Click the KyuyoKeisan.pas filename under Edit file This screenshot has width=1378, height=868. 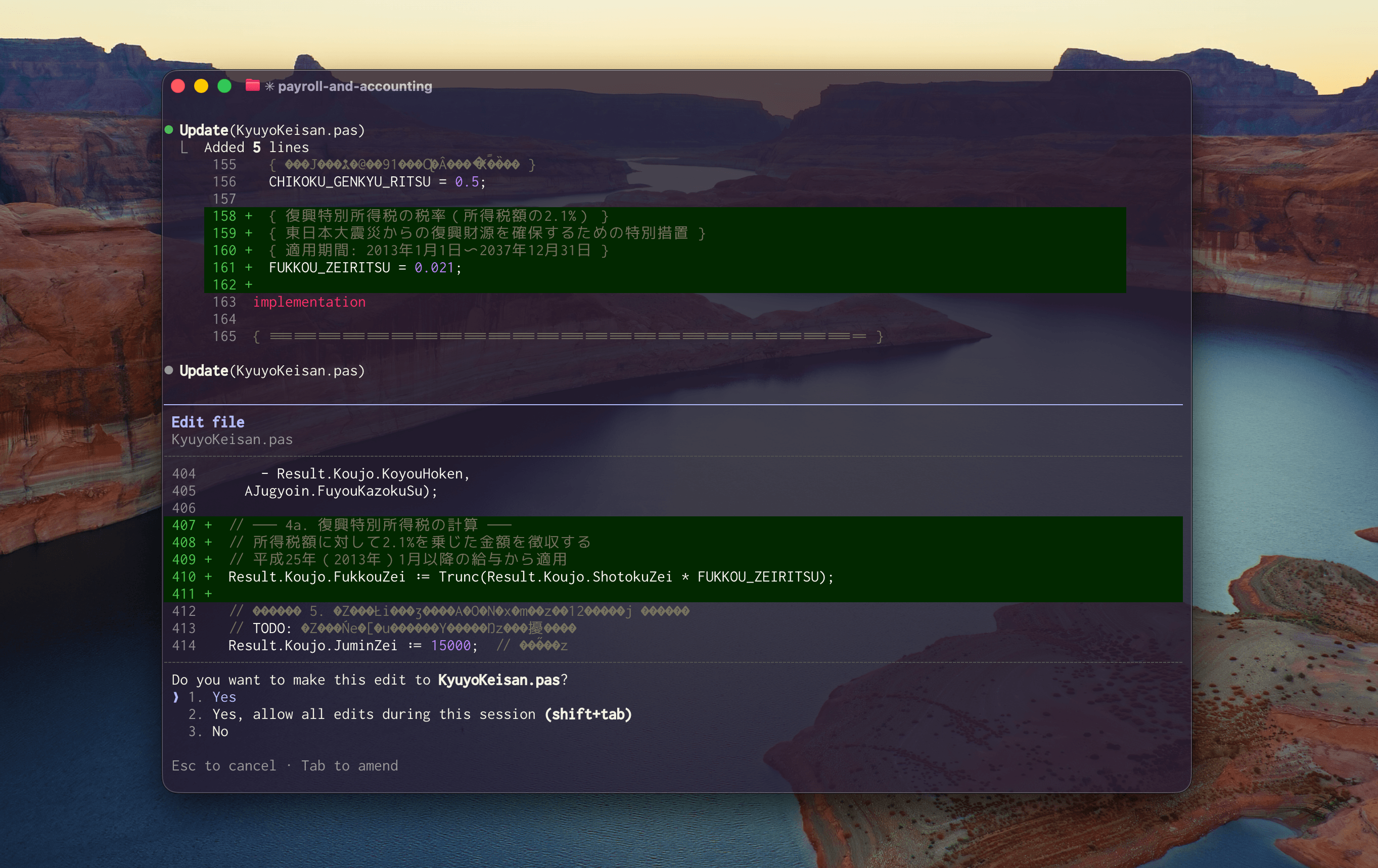click(232, 439)
